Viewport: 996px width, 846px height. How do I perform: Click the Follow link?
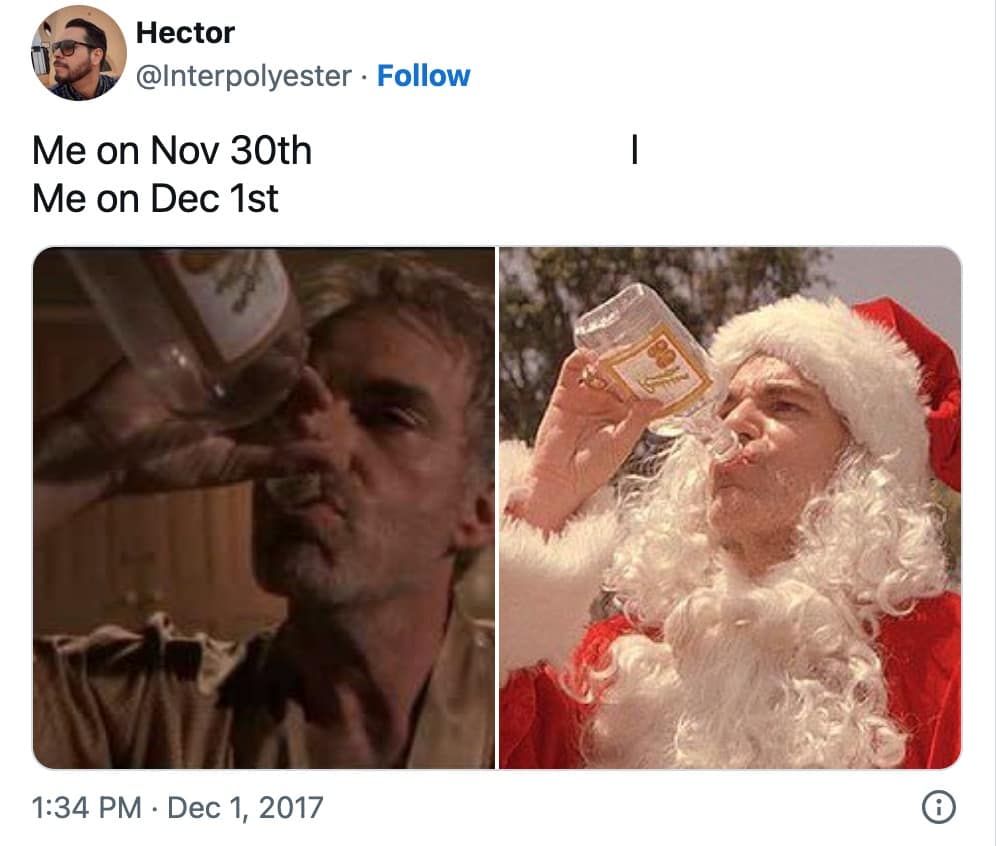pyautogui.click(x=425, y=75)
